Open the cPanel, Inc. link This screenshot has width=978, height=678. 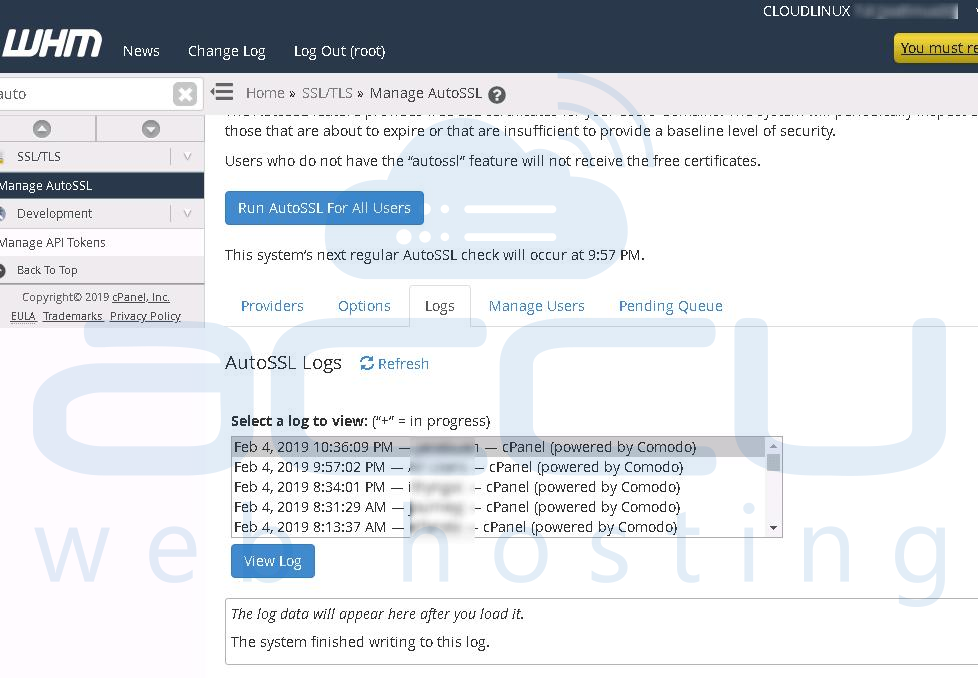[141, 297]
